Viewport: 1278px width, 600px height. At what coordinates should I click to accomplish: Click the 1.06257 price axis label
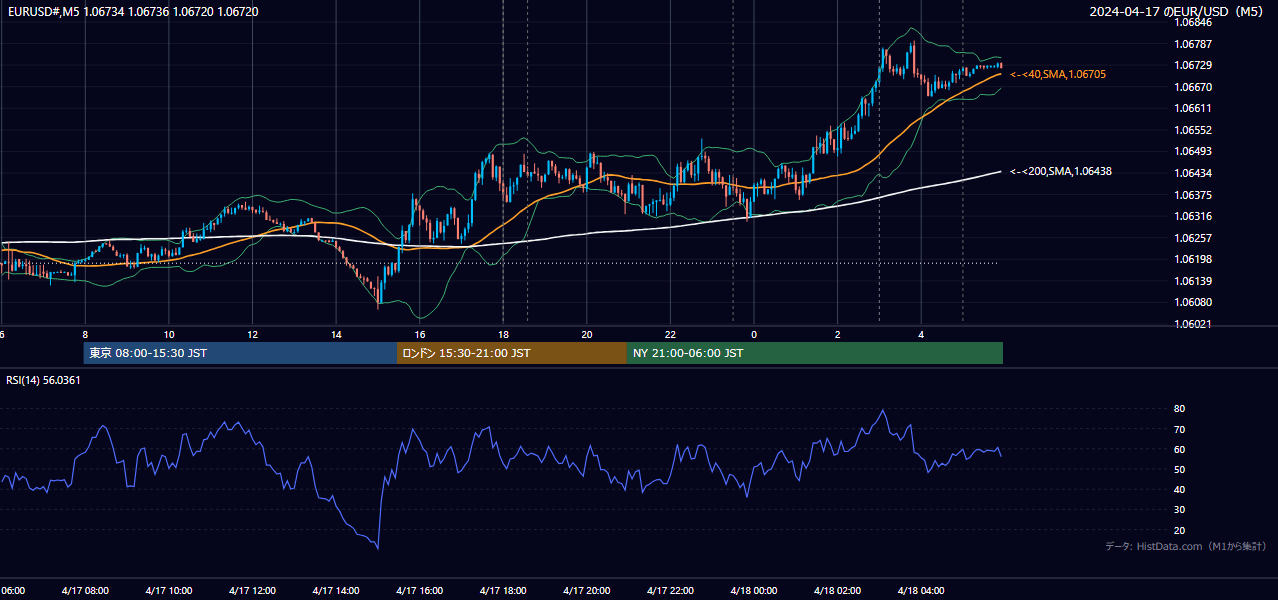click(x=1193, y=238)
